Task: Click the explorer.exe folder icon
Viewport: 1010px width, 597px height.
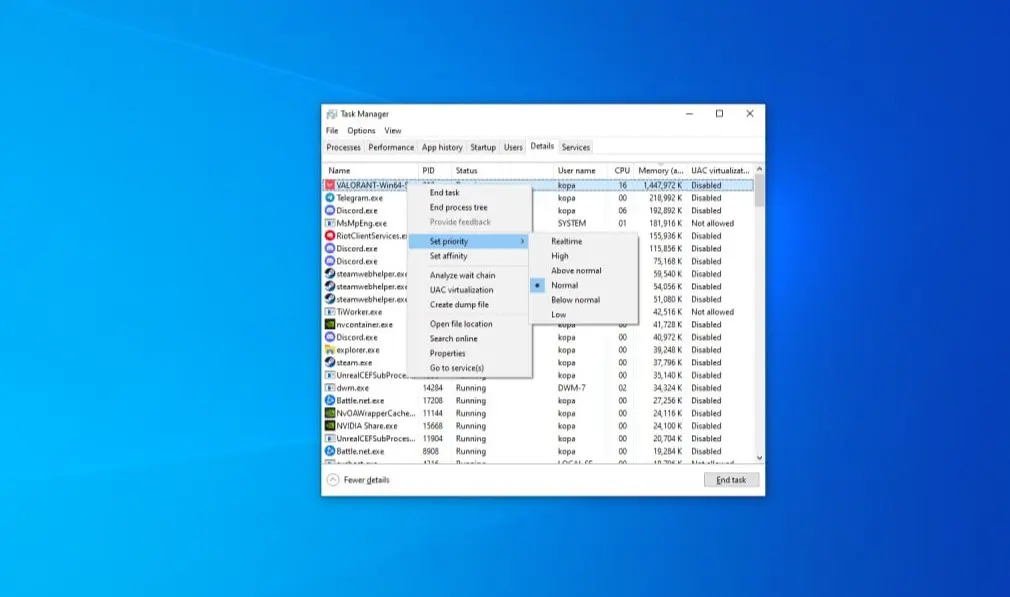Action: click(330, 350)
